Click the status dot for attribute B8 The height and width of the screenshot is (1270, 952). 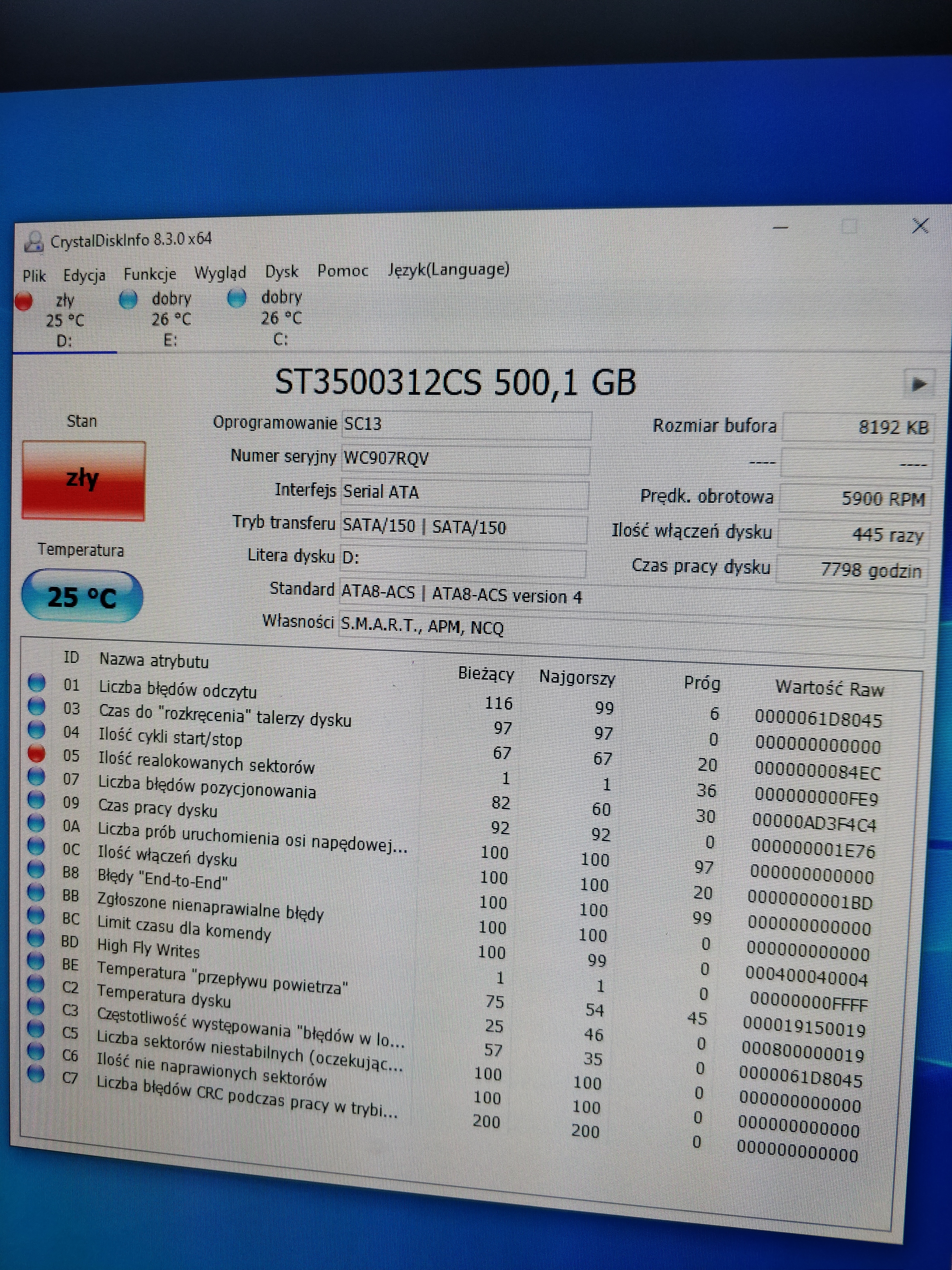(36, 869)
